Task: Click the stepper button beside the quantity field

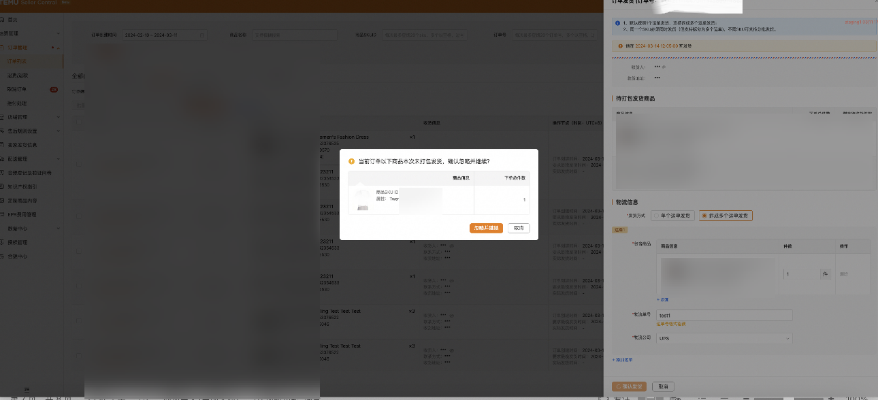Action: 826,272
